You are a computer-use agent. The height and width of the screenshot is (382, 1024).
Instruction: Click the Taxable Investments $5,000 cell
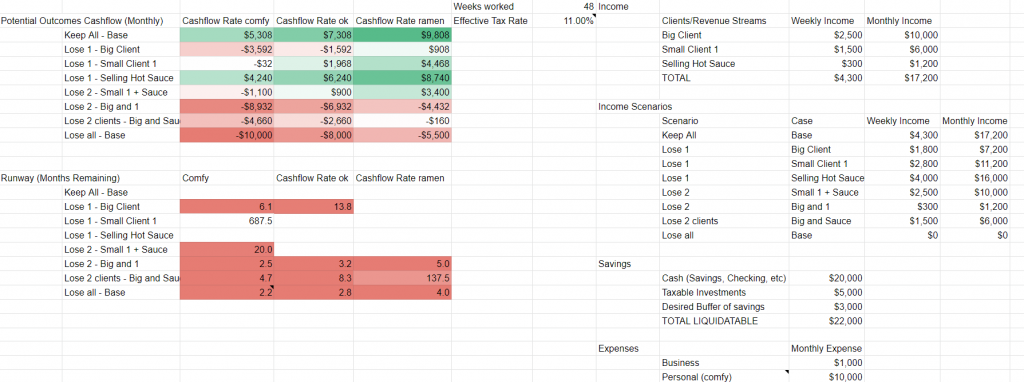click(x=827, y=293)
